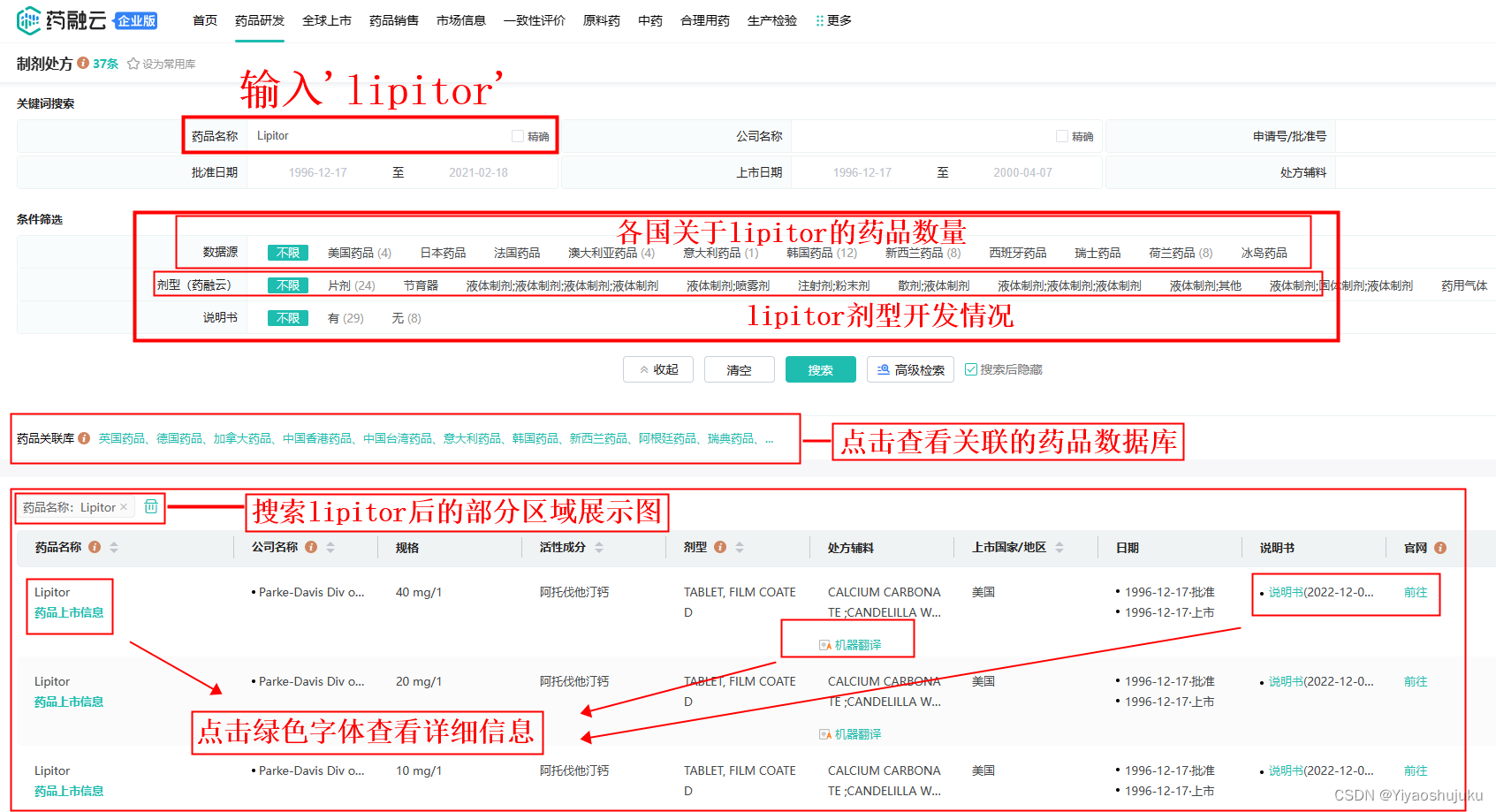Viewport: 1496px width, 812px height.
Task: Click 机器翻译 in the 20 mg/1 row
Action: click(x=850, y=734)
